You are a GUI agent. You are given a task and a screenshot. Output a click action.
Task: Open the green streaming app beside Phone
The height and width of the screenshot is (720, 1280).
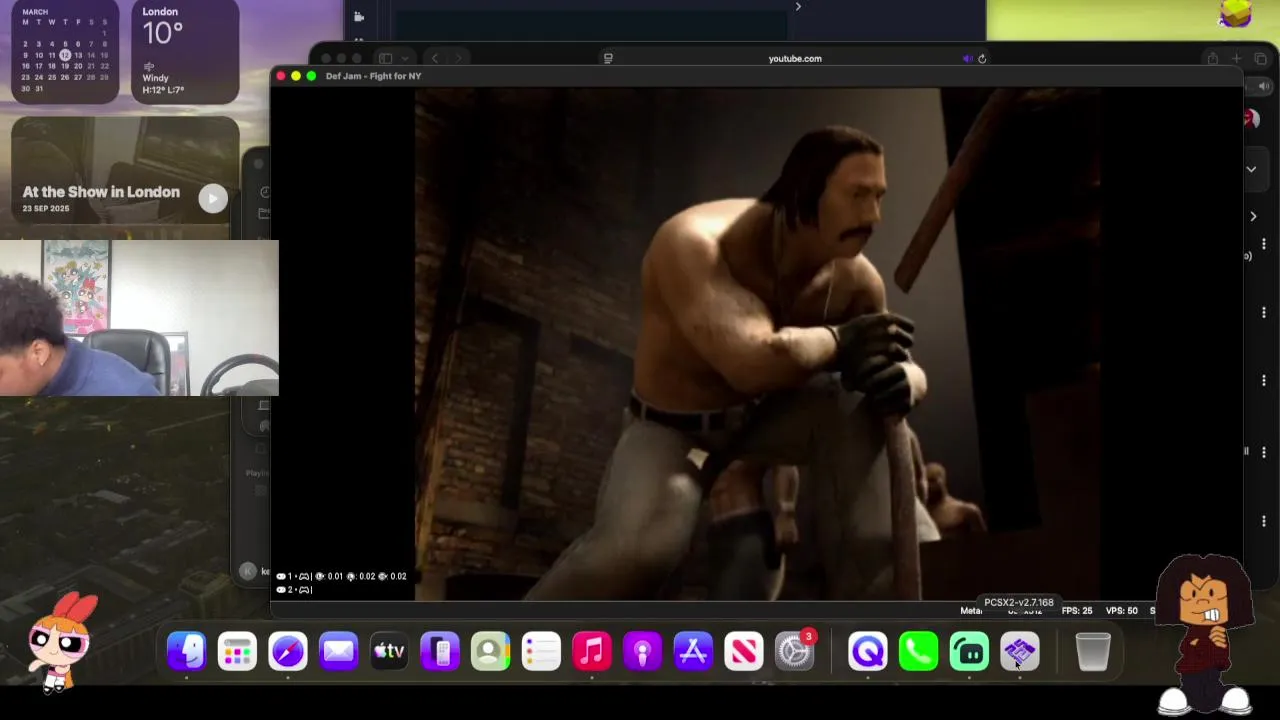[x=969, y=652]
